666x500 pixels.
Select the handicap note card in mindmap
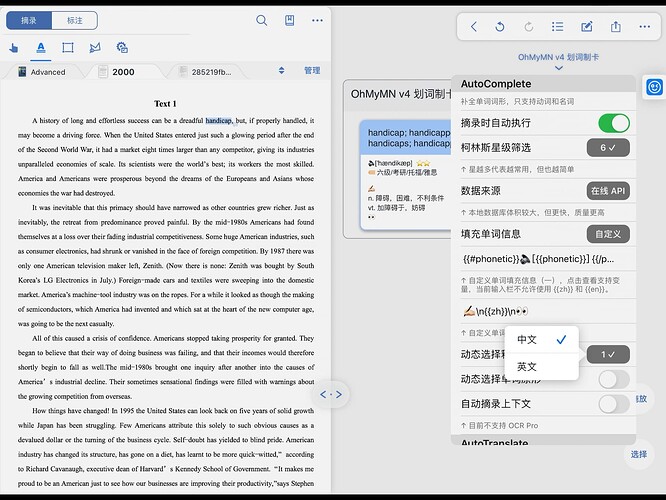(405, 175)
